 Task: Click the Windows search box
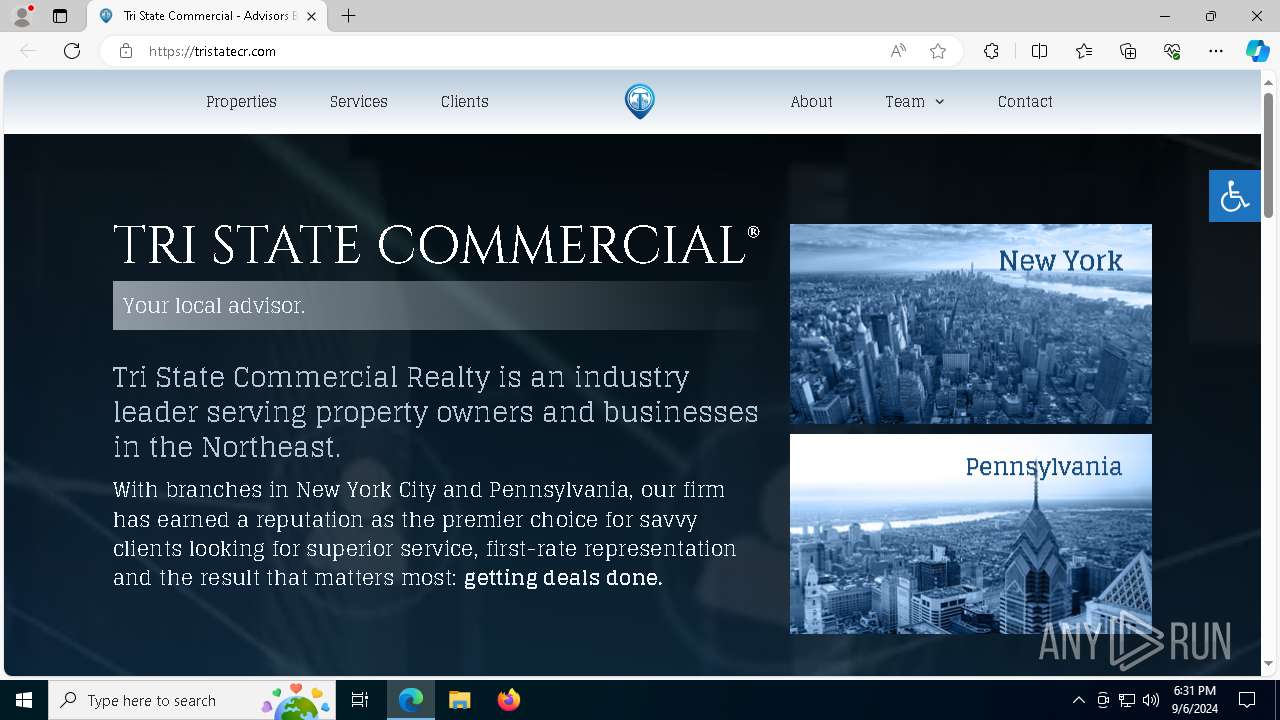[191, 700]
